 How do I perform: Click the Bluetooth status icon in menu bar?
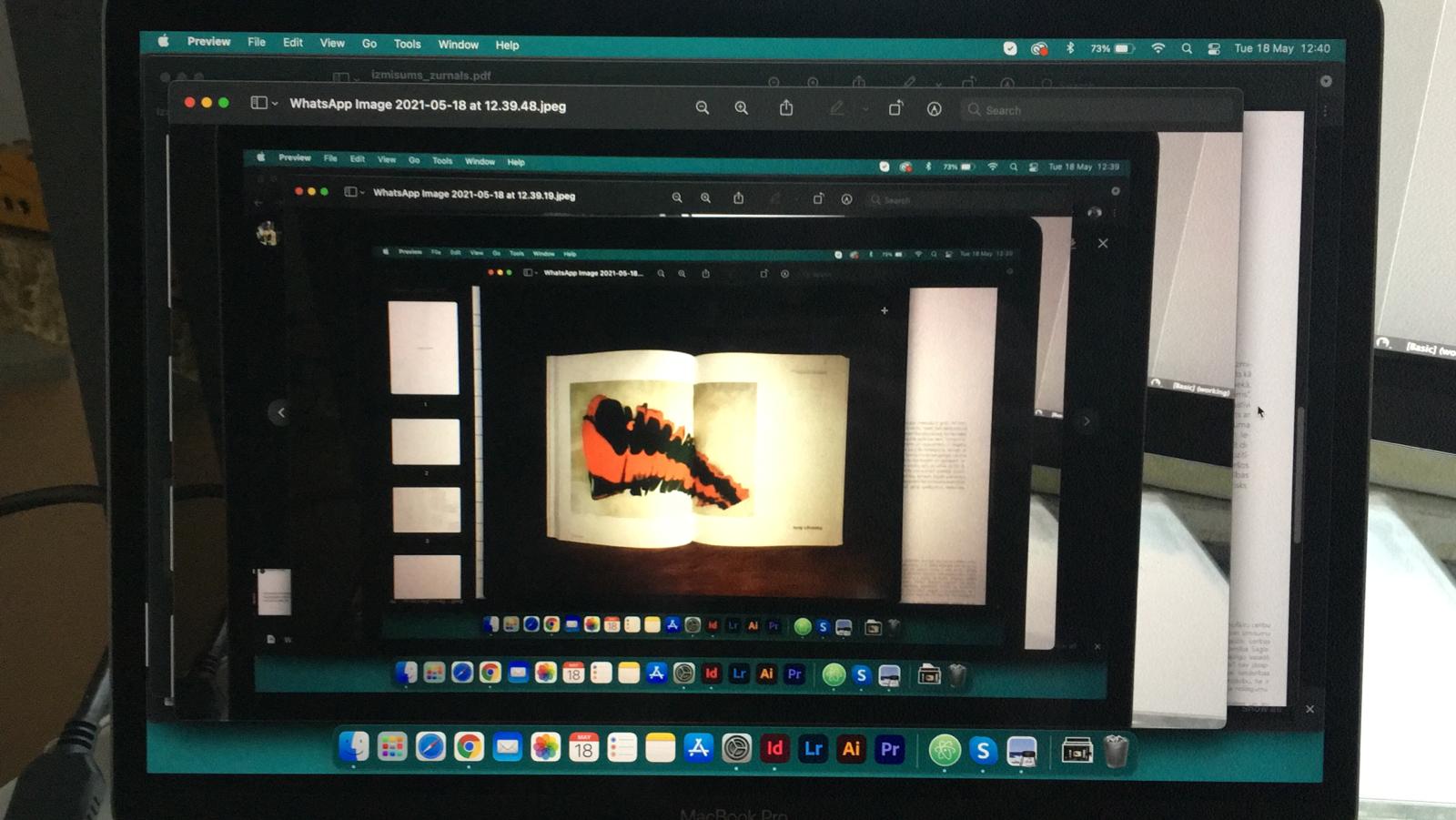1070,48
